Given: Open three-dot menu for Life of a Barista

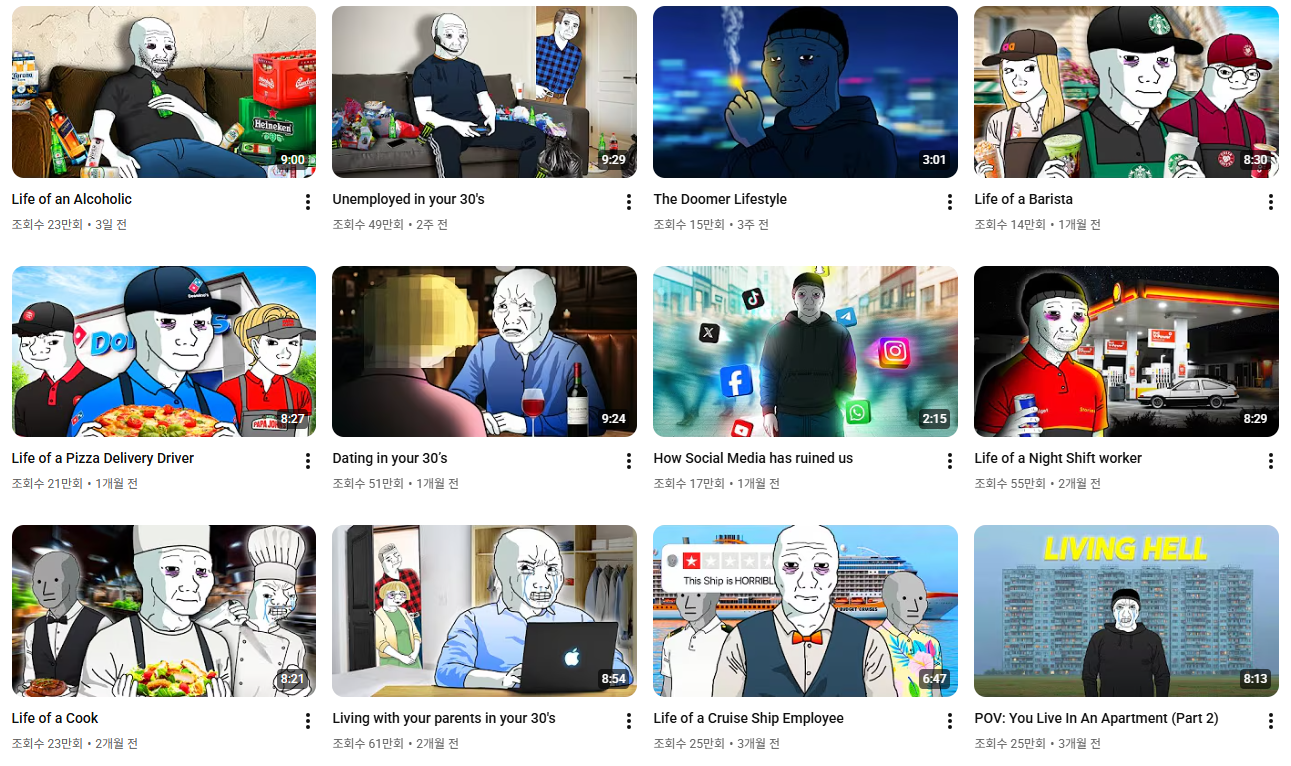Looking at the screenshot, I should (x=1271, y=202).
